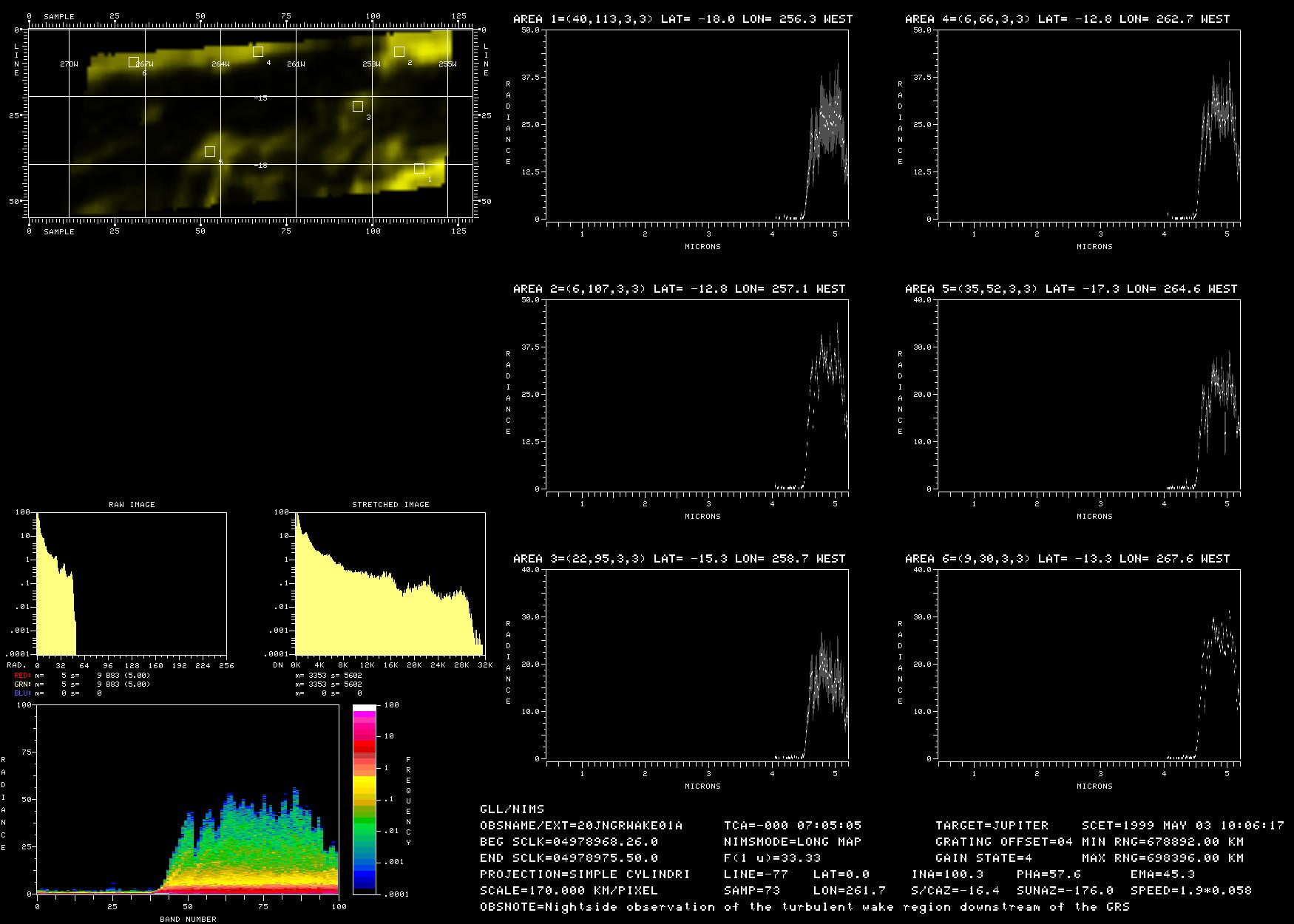1294x924 pixels.
Task: Click the AREA 4 plot title with LON 262.7
Action: pos(1067,18)
